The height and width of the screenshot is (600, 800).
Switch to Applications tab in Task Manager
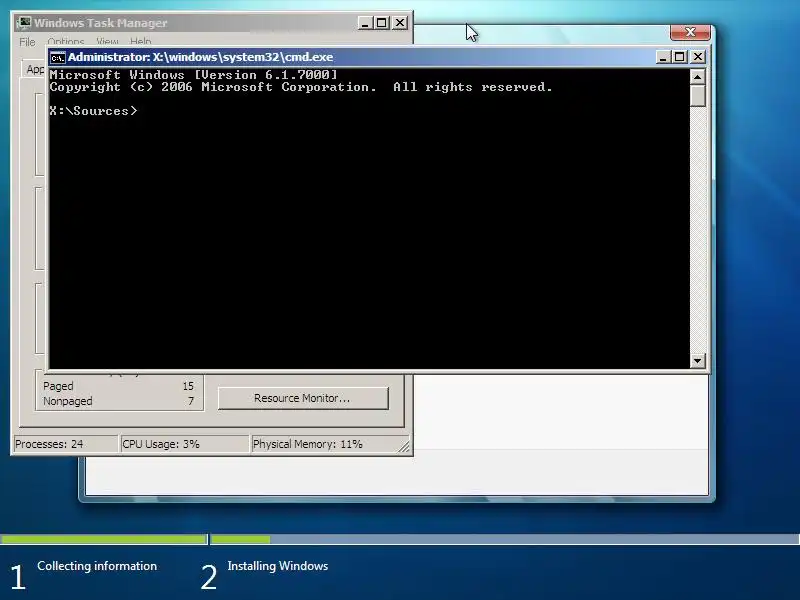pos(35,69)
